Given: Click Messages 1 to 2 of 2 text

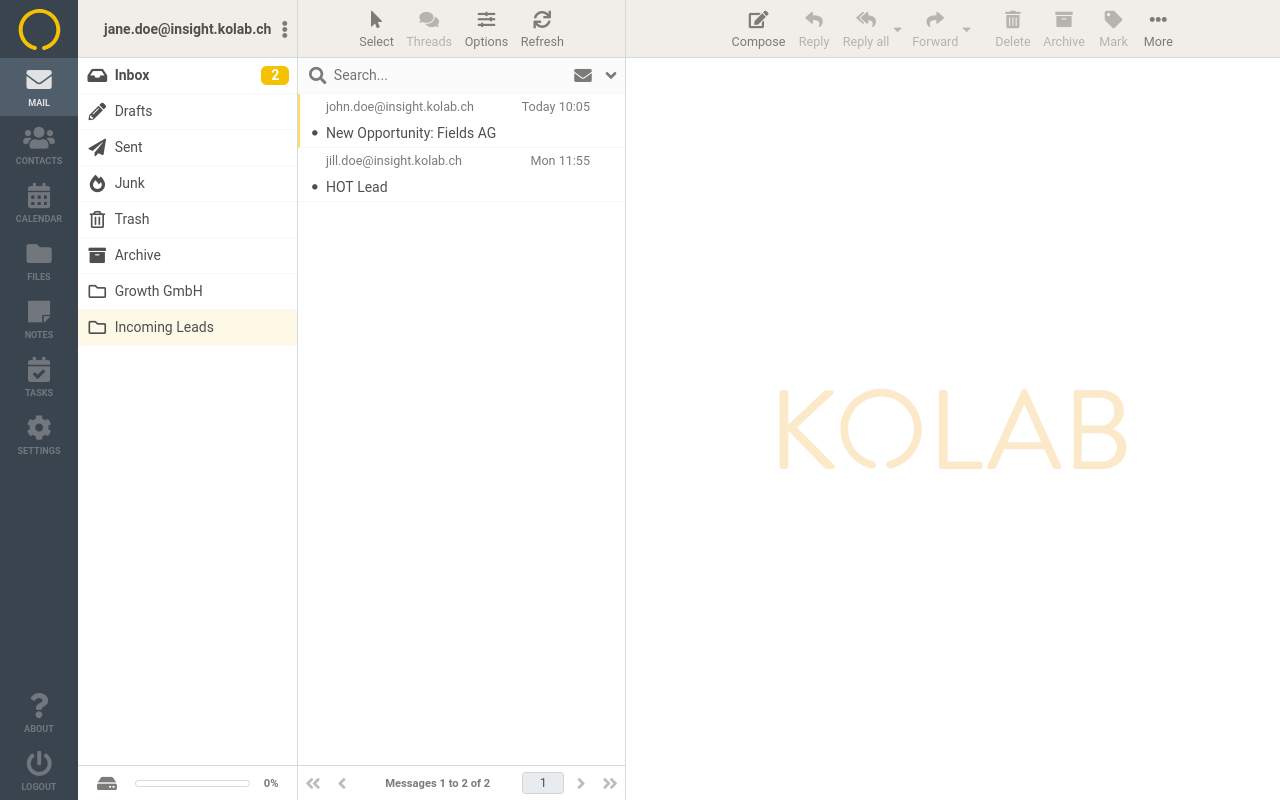Looking at the screenshot, I should pos(437,783).
